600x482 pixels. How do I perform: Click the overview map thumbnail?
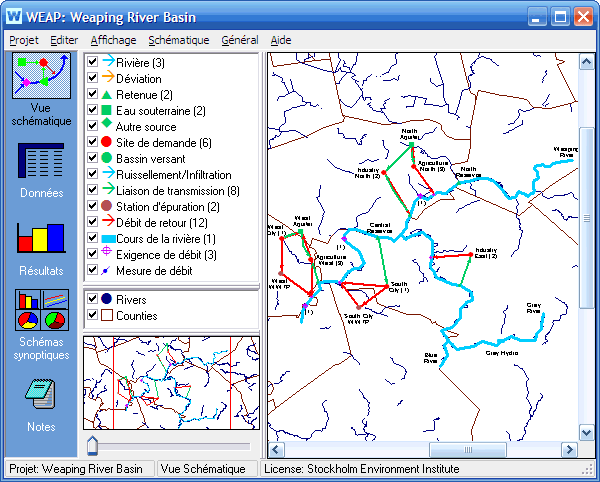[171, 384]
